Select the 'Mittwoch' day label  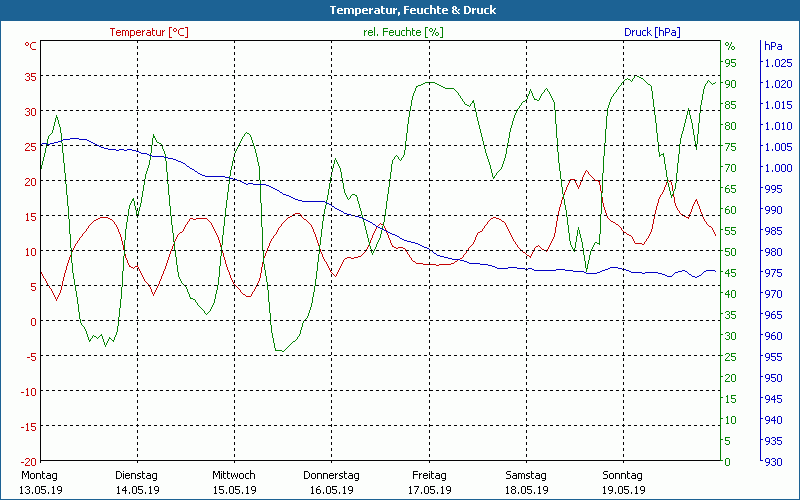234,475
